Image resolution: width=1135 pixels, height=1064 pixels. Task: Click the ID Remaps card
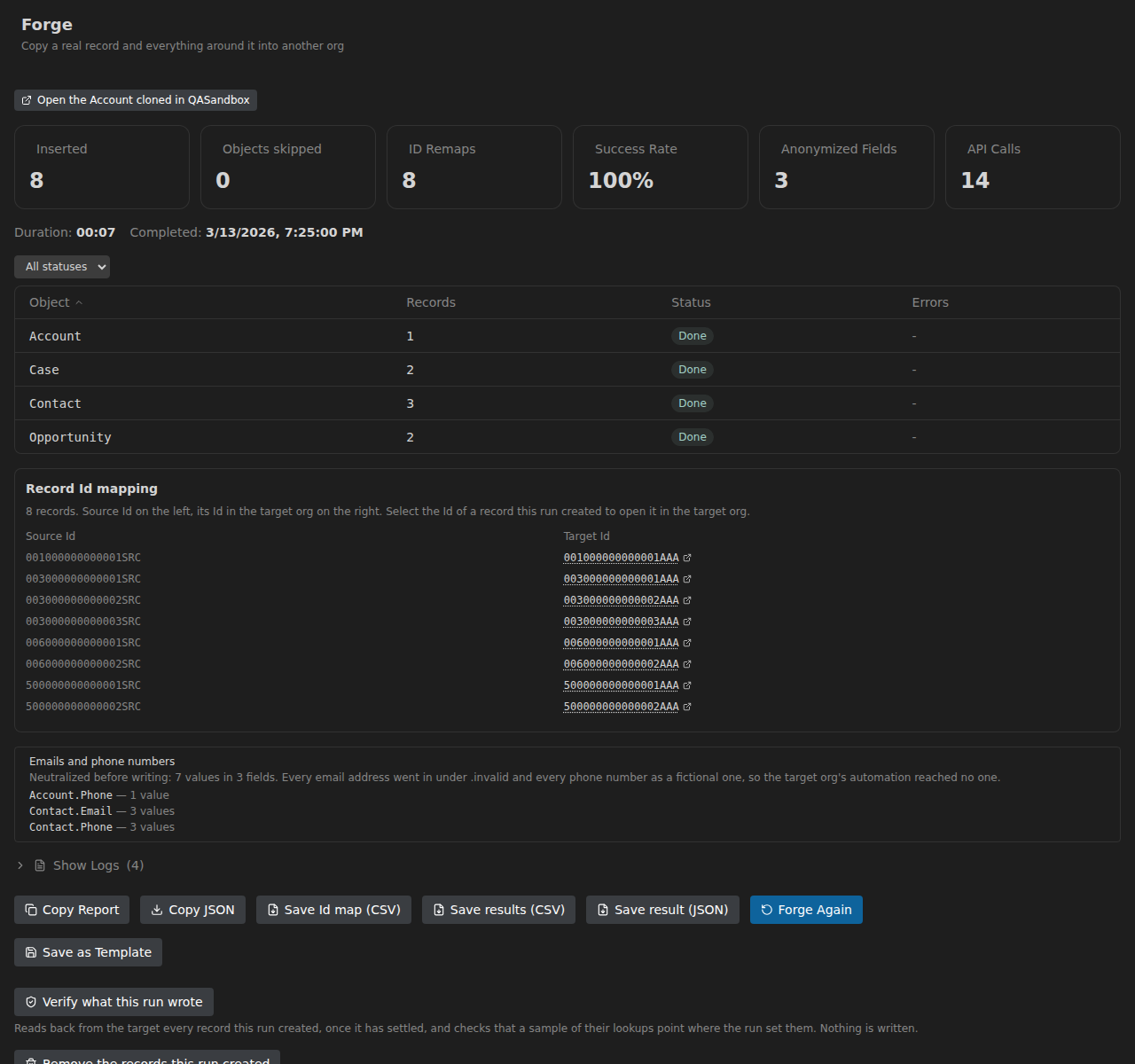(x=474, y=167)
